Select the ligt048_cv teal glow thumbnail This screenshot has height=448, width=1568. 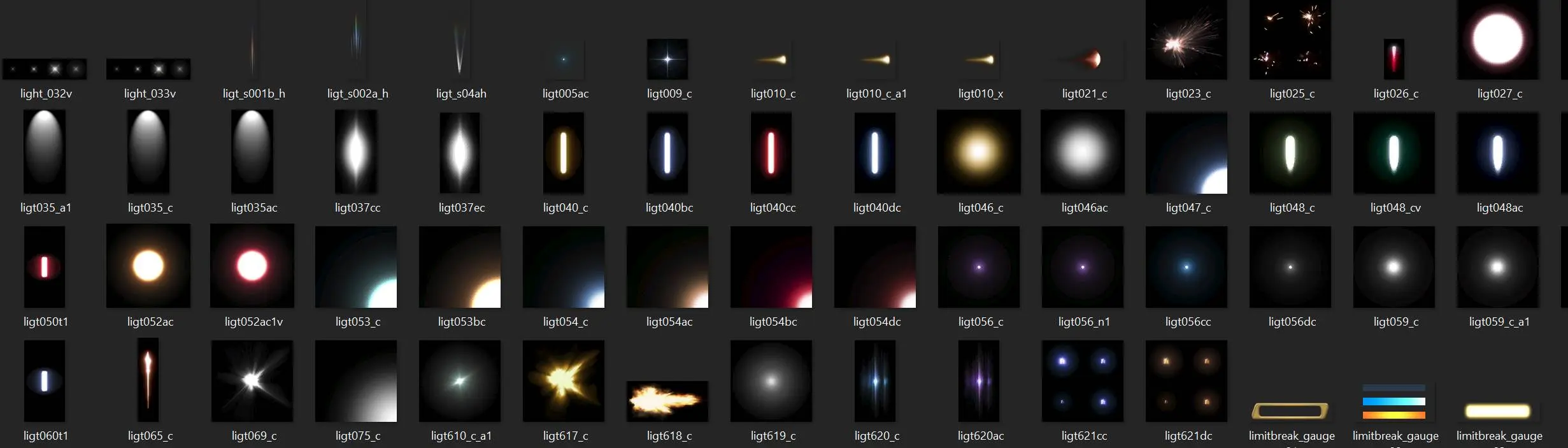click(1394, 153)
